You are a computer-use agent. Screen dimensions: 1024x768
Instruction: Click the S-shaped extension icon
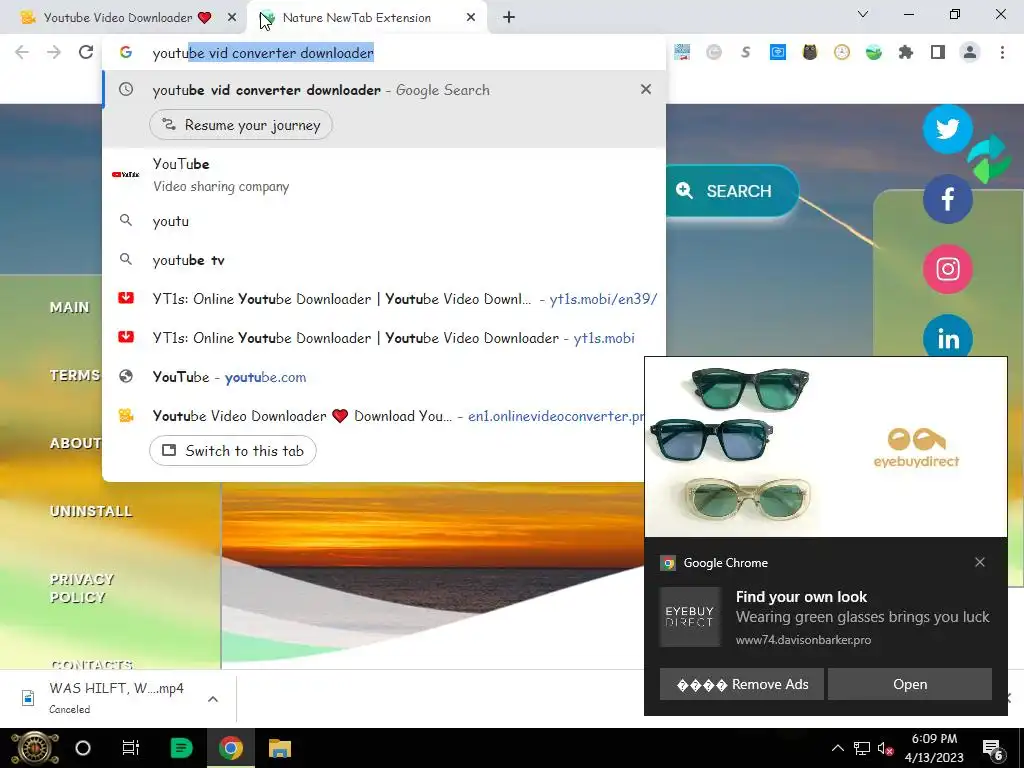pos(746,52)
